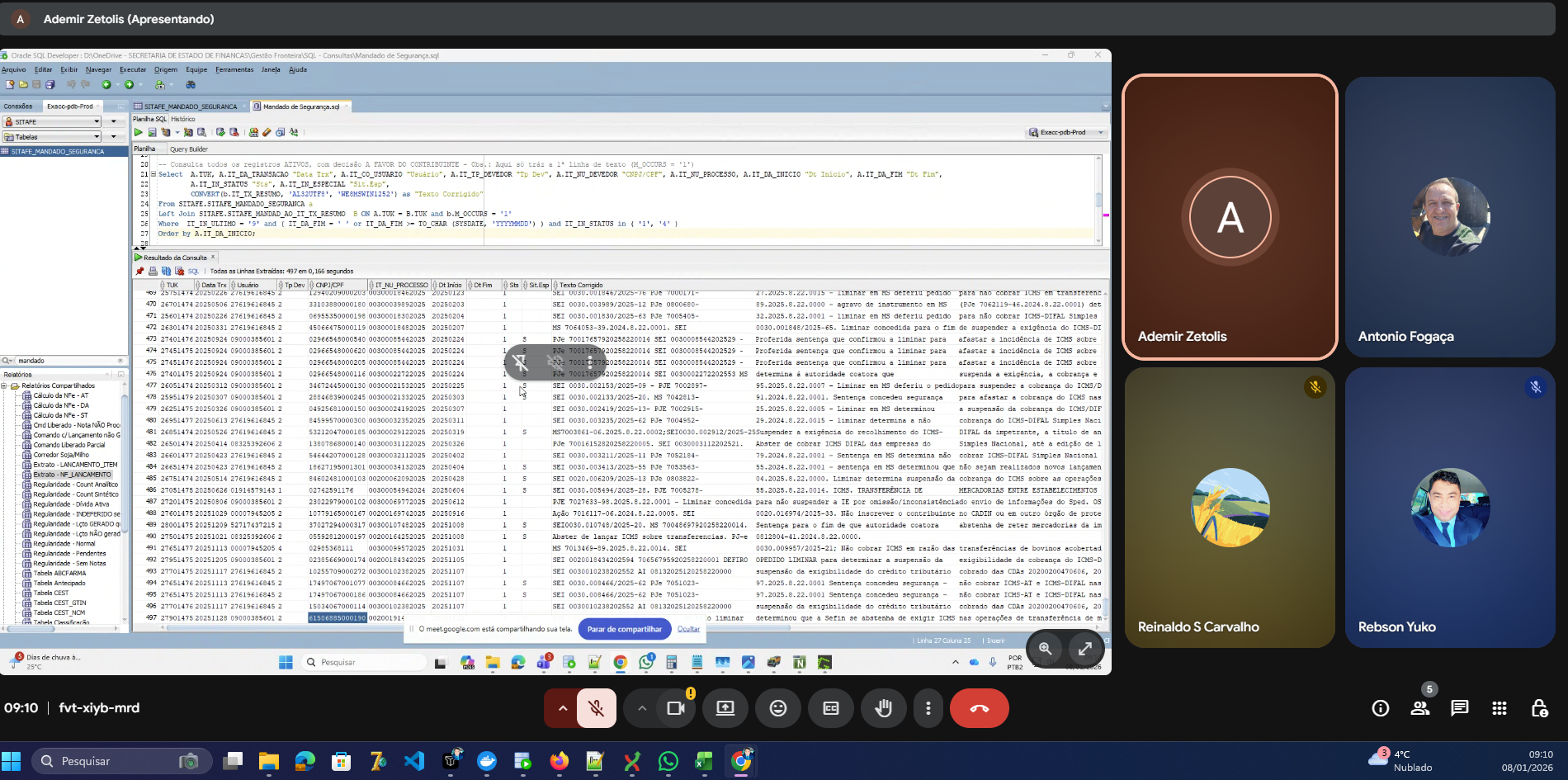The image size is (1568, 780).
Task: Unmute the microphone in Meet
Action: click(596, 708)
